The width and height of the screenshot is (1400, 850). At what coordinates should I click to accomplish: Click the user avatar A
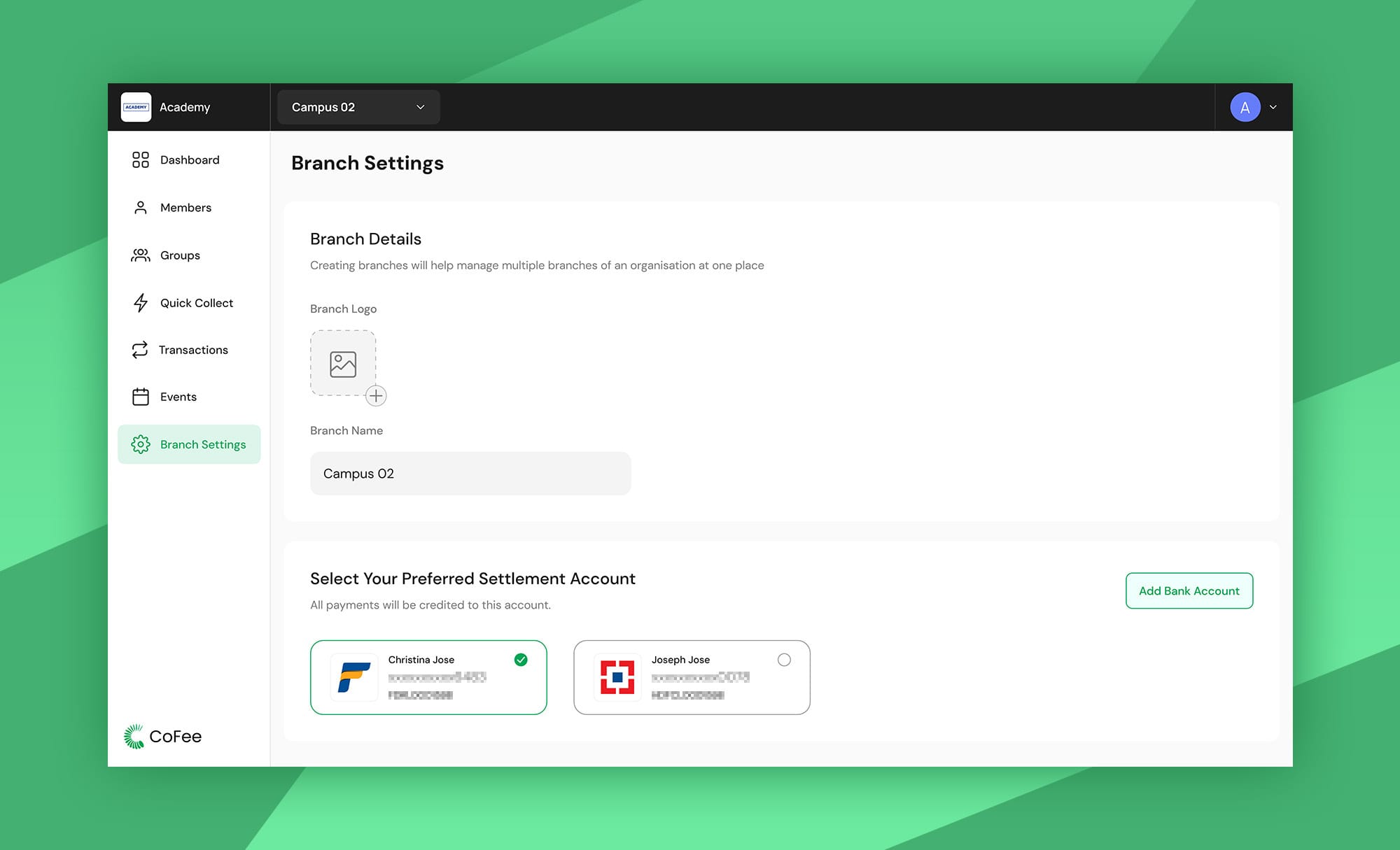pyautogui.click(x=1245, y=107)
